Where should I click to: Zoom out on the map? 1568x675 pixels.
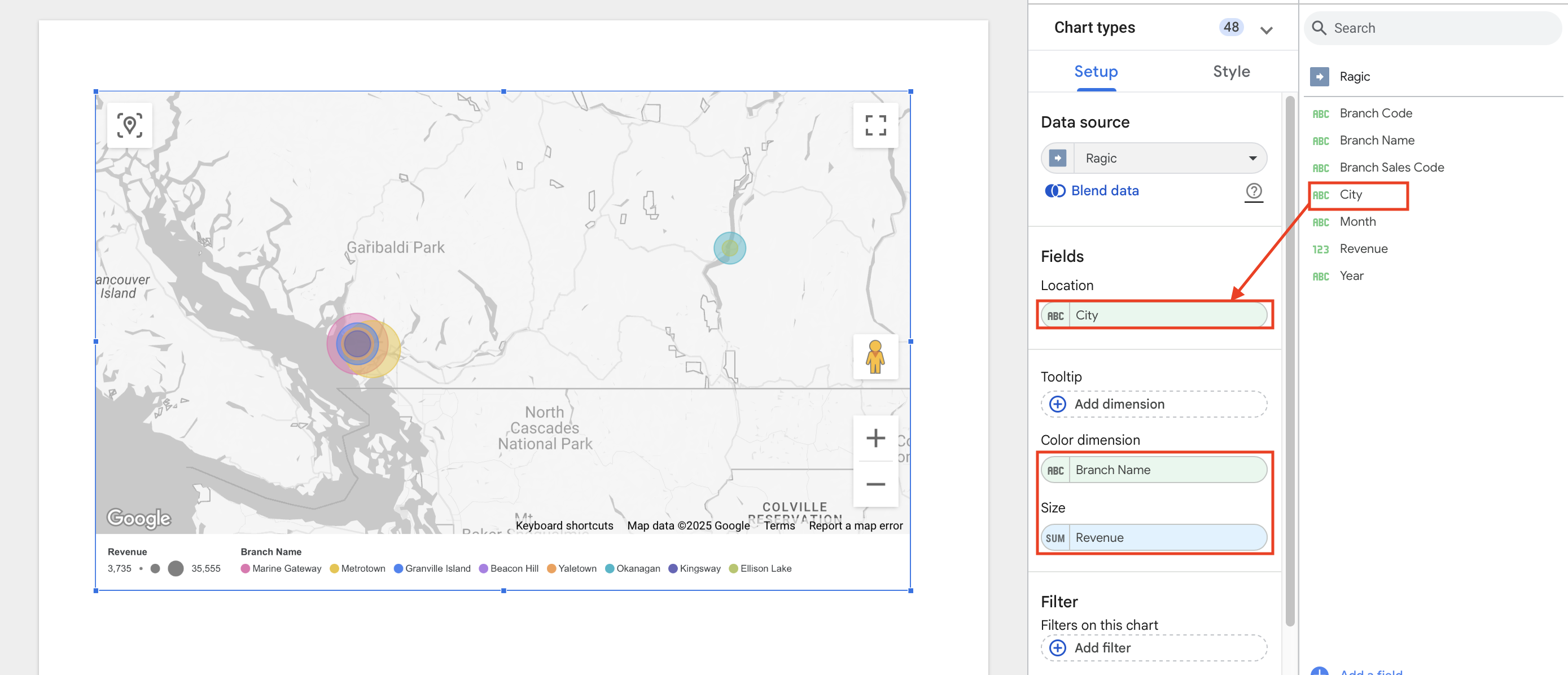(875, 484)
